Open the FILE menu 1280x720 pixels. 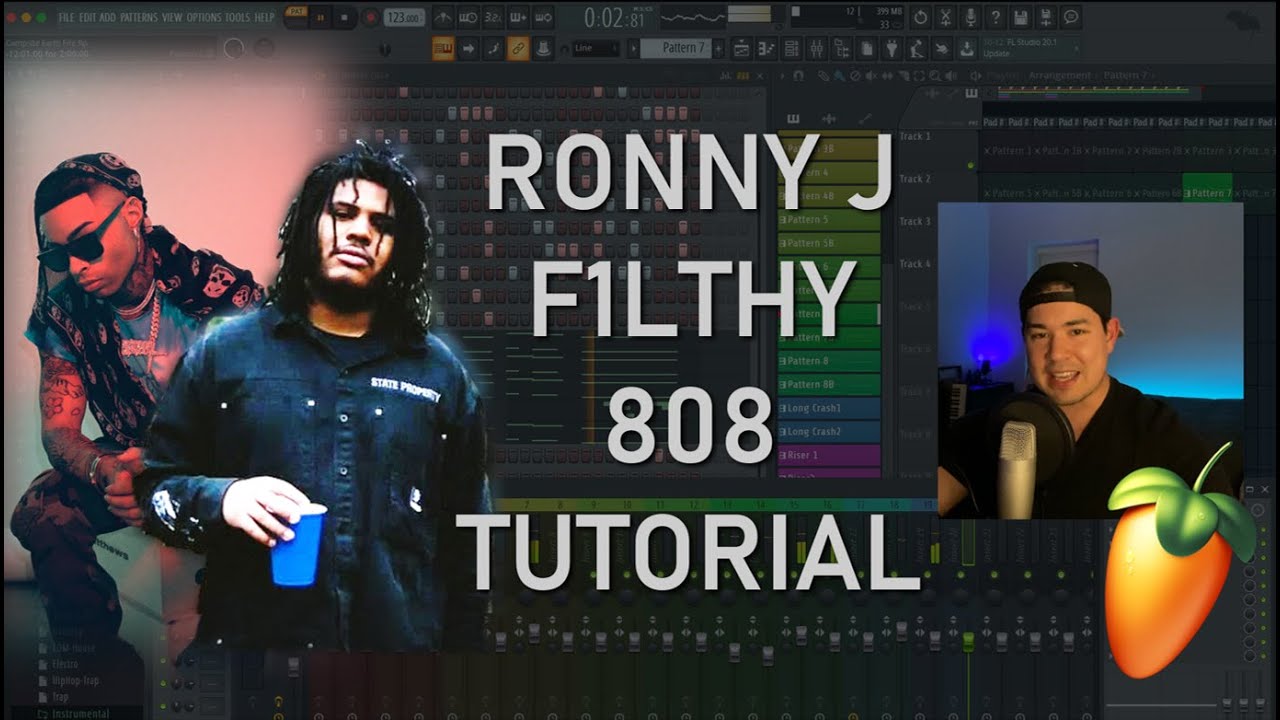(x=66, y=18)
